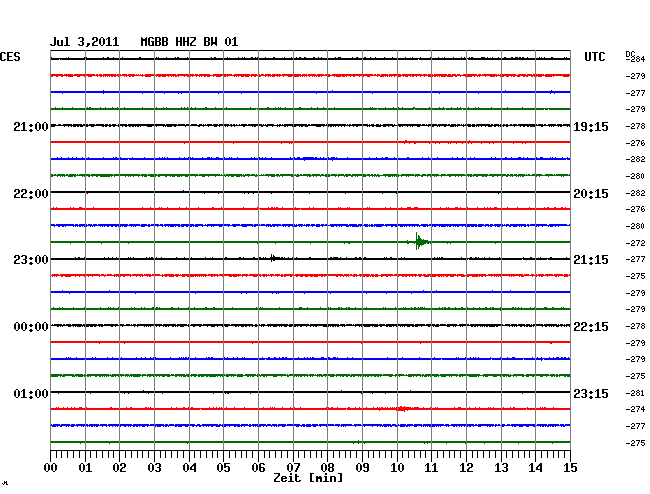Click the DC value -284
The height and width of the screenshot is (494, 650).
[x=635, y=59]
